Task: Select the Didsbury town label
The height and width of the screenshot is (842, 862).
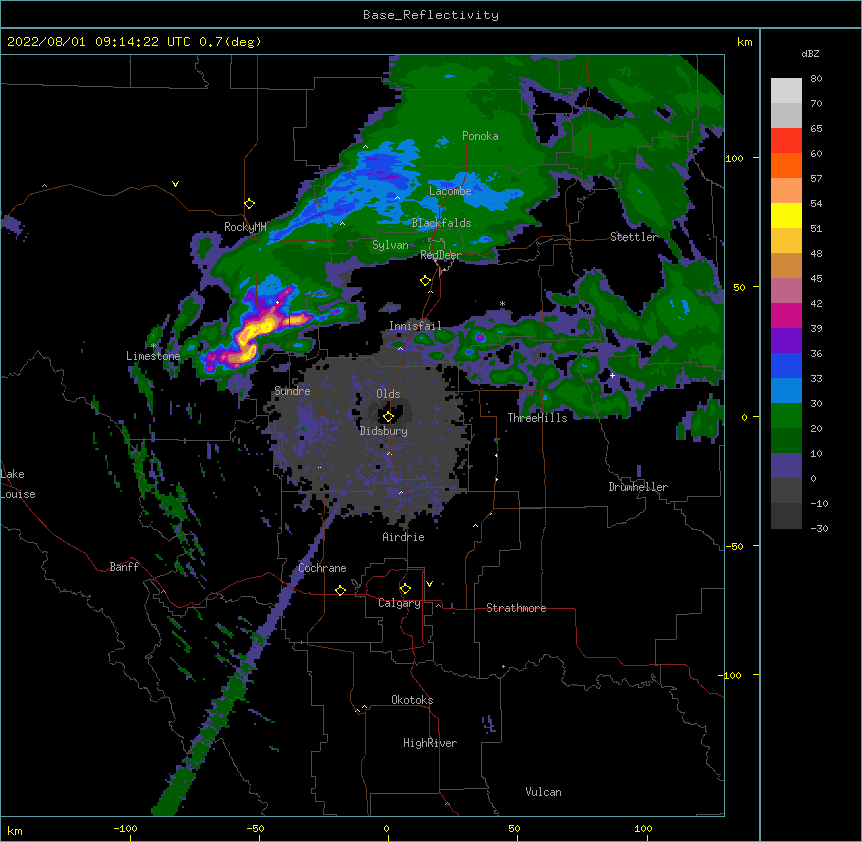Action: point(384,431)
